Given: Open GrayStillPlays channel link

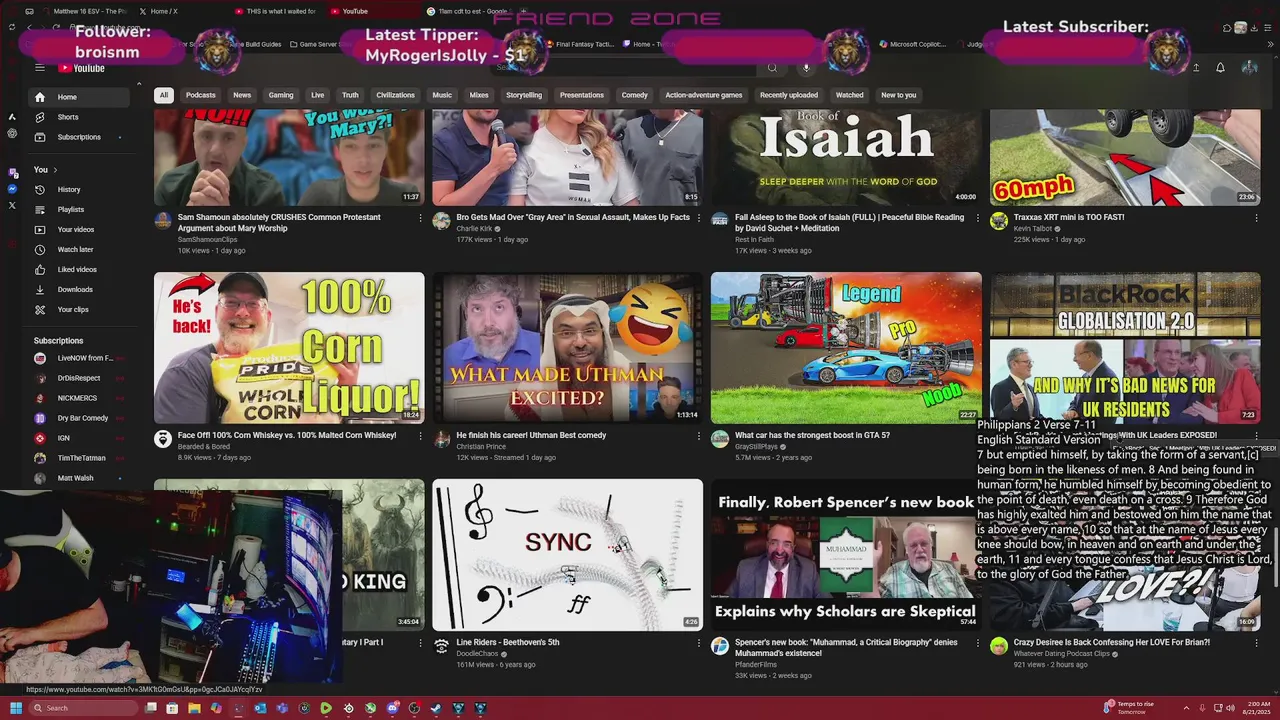Looking at the screenshot, I should (x=755, y=447).
